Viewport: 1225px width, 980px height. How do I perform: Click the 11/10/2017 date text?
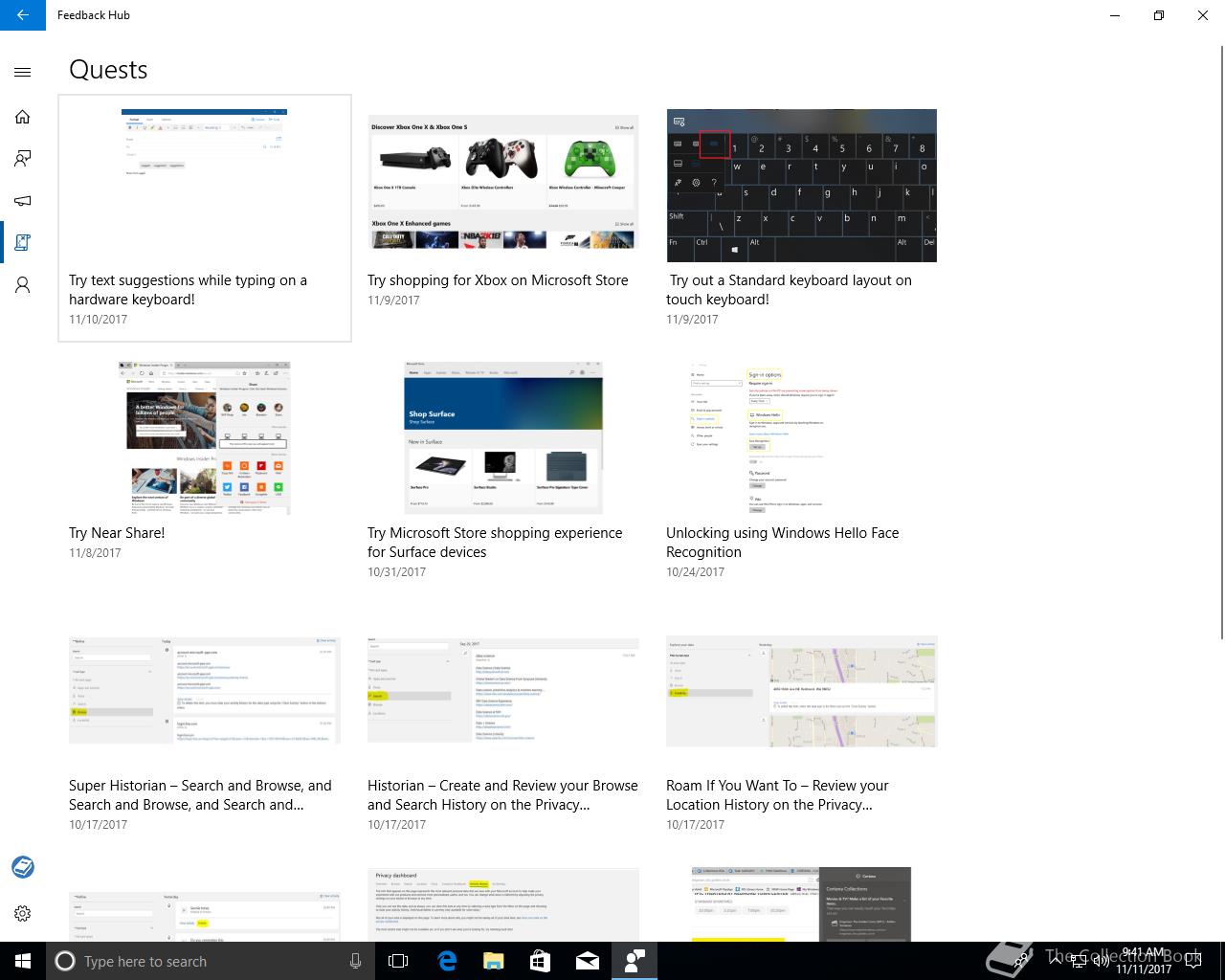[x=98, y=320]
